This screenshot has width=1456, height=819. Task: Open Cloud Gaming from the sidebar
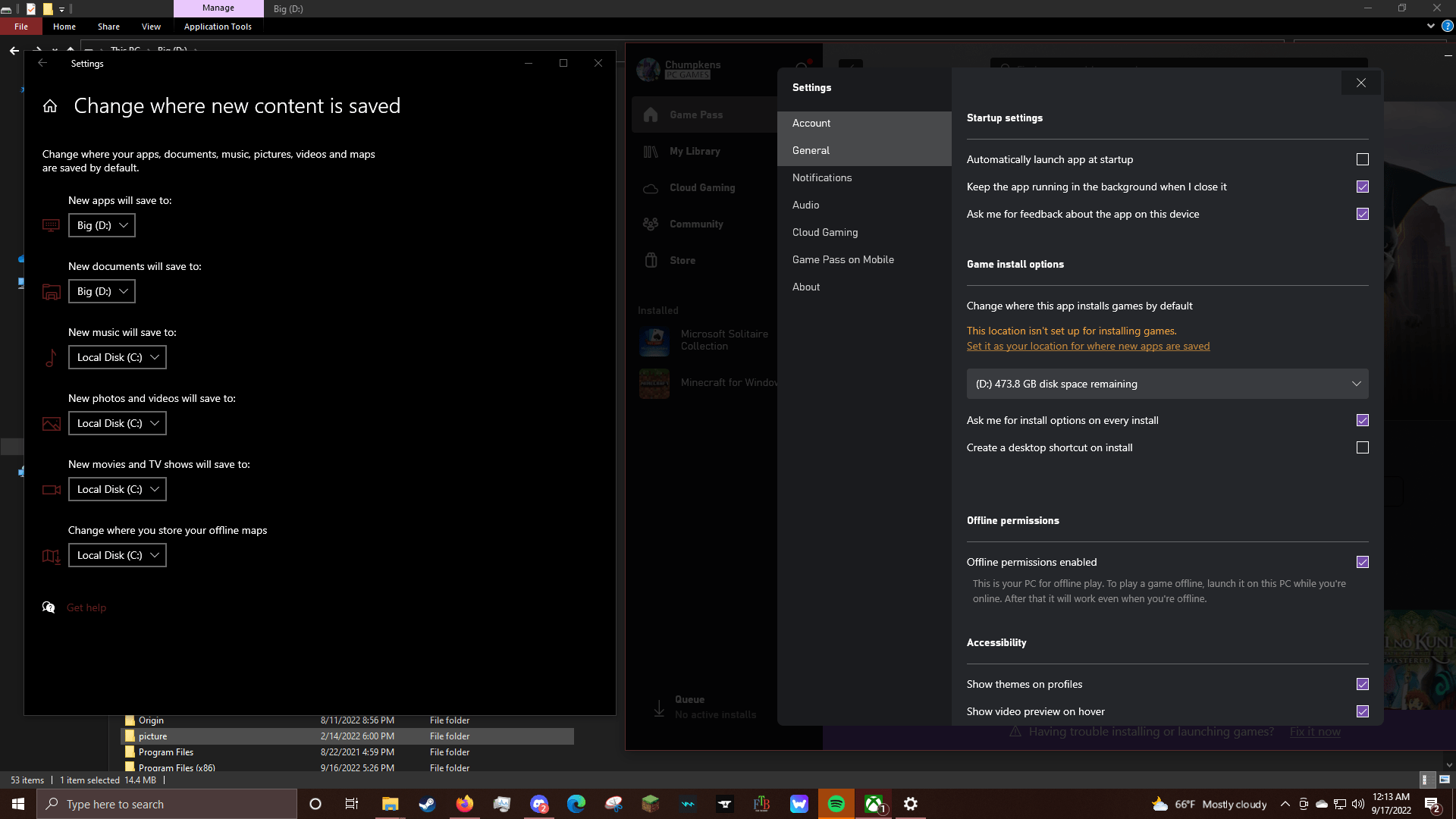(x=701, y=187)
